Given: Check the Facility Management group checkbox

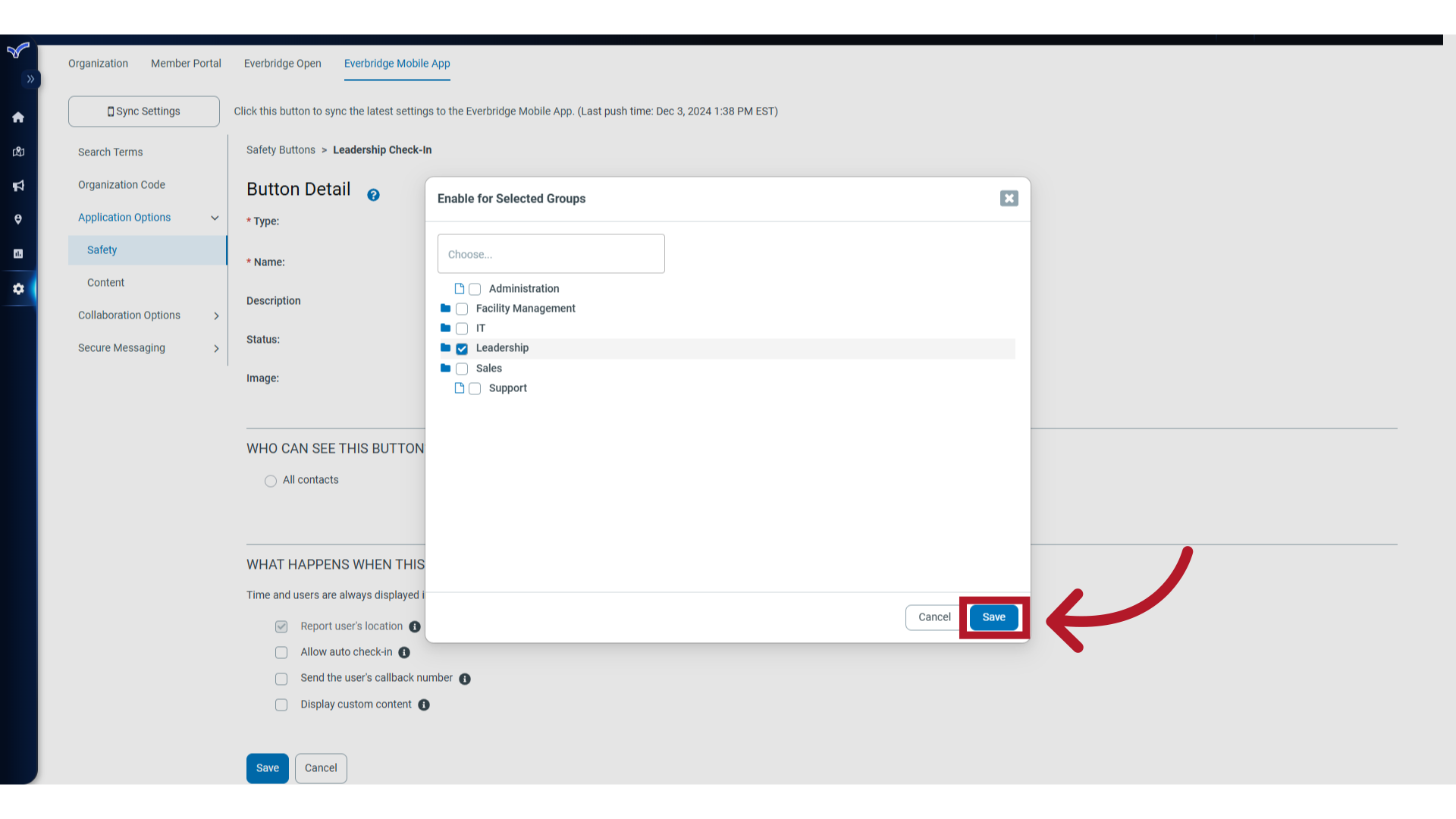Looking at the screenshot, I should [462, 309].
